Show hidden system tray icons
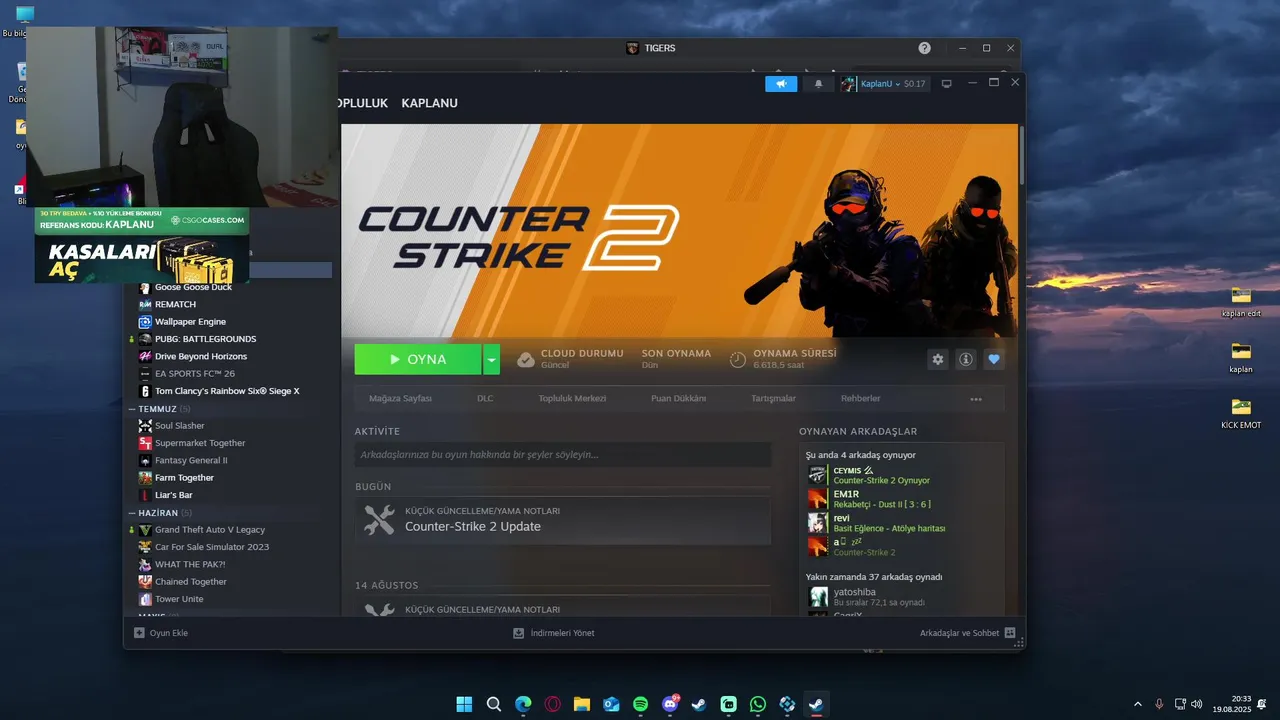 point(1137,704)
